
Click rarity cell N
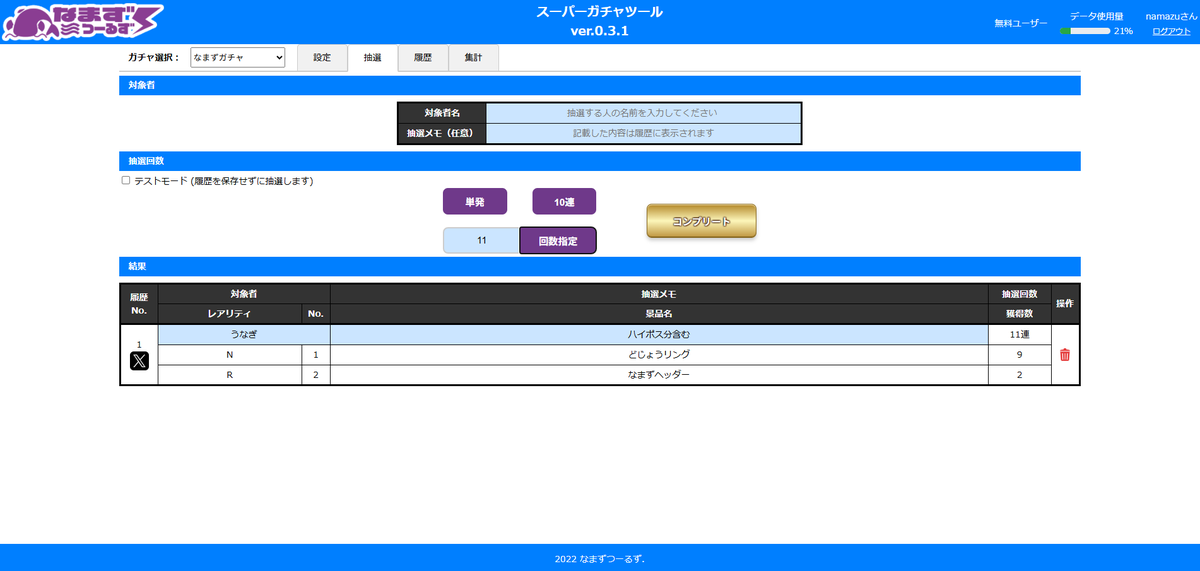coord(230,354)
